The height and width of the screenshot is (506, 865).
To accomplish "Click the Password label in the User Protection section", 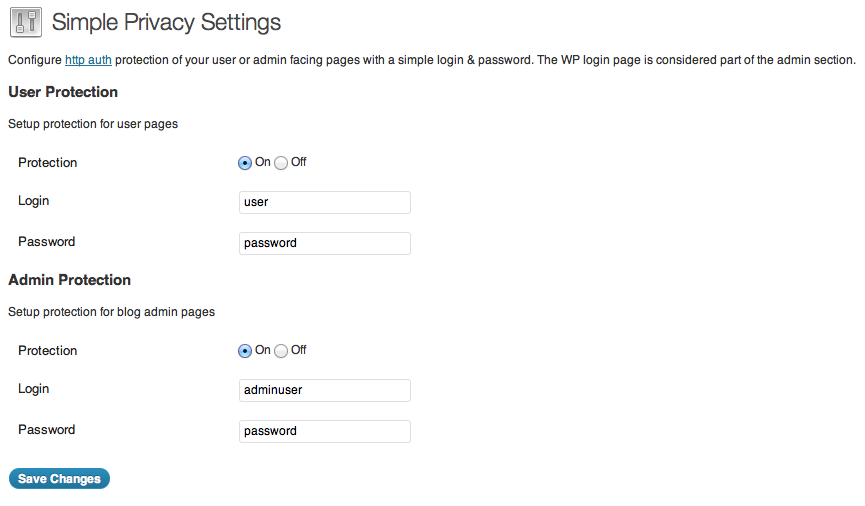I will click(x=46, y=242).
